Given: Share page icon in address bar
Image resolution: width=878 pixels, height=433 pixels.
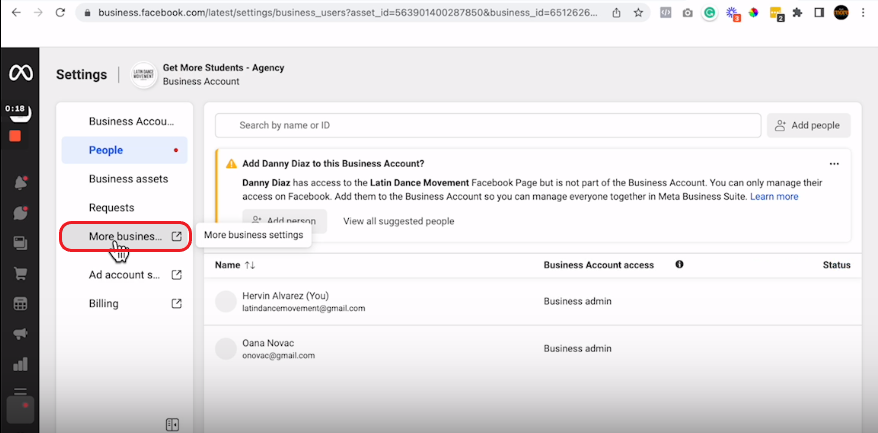Looking at the screenshot, I should click(617, 12).
